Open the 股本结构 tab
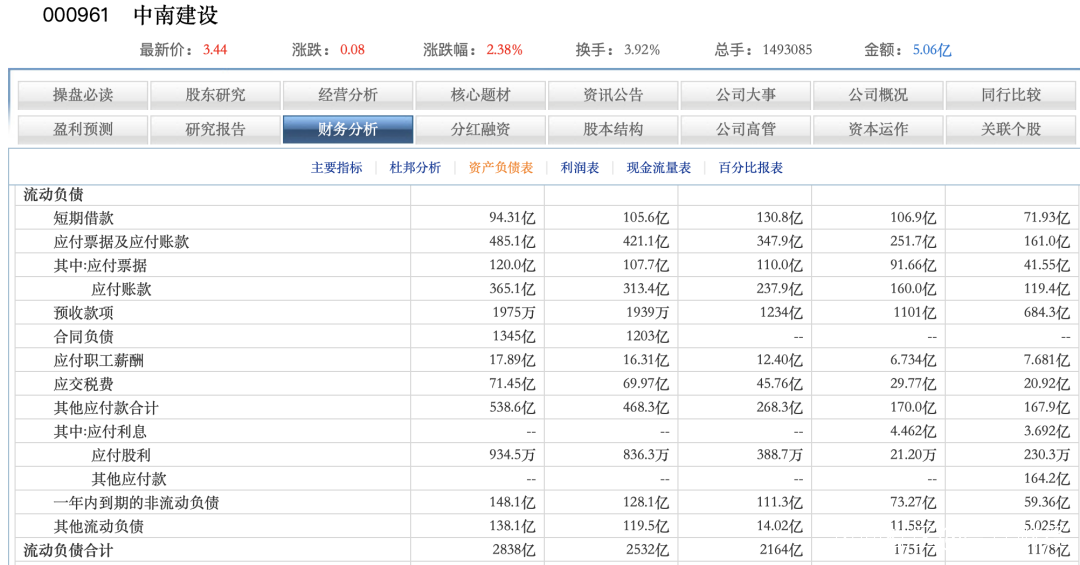Screen dimensions: 1080x565 click(613, 130)
